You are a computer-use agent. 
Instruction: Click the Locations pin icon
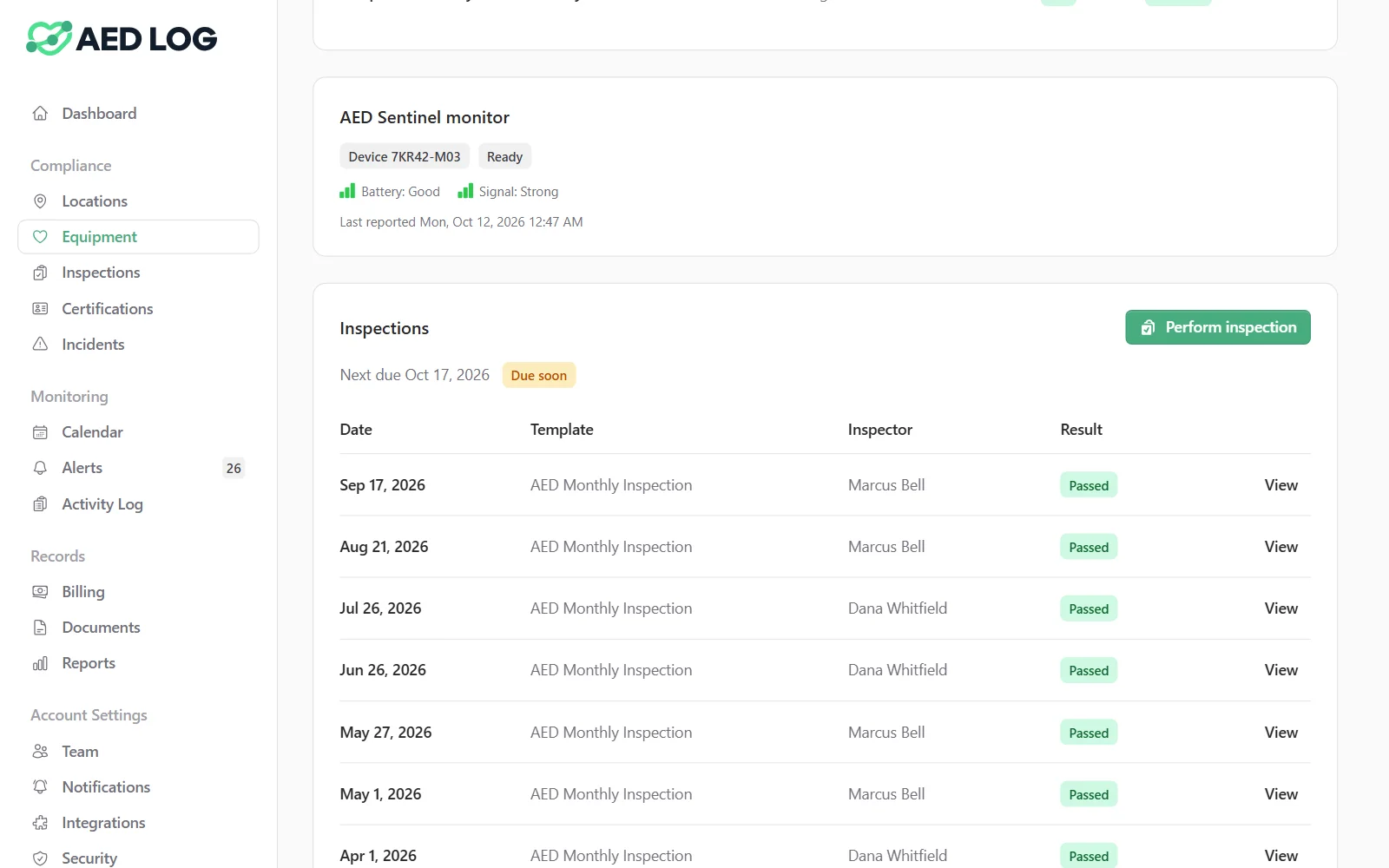pos(40,201)
